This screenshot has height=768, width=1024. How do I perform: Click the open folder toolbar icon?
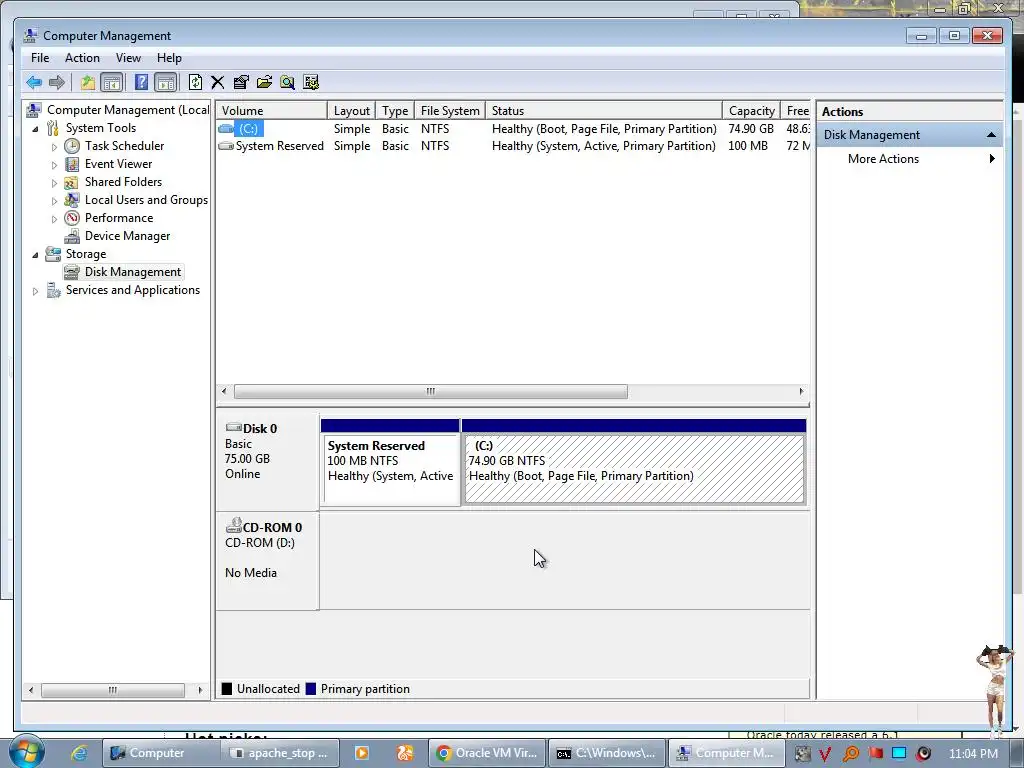coord(264,82)
